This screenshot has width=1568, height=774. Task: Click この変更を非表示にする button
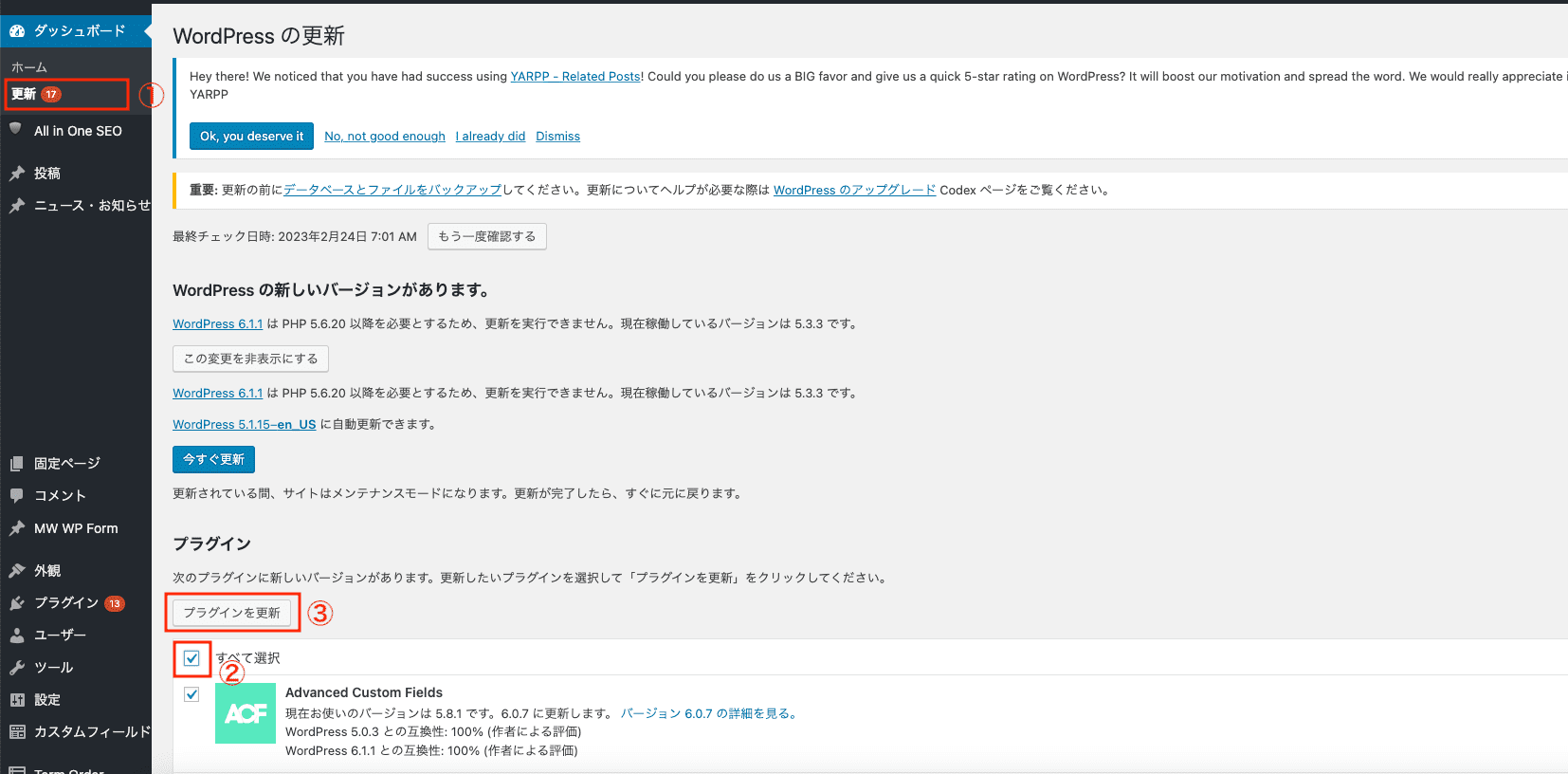pyautogui.click(x=250, y=359)
